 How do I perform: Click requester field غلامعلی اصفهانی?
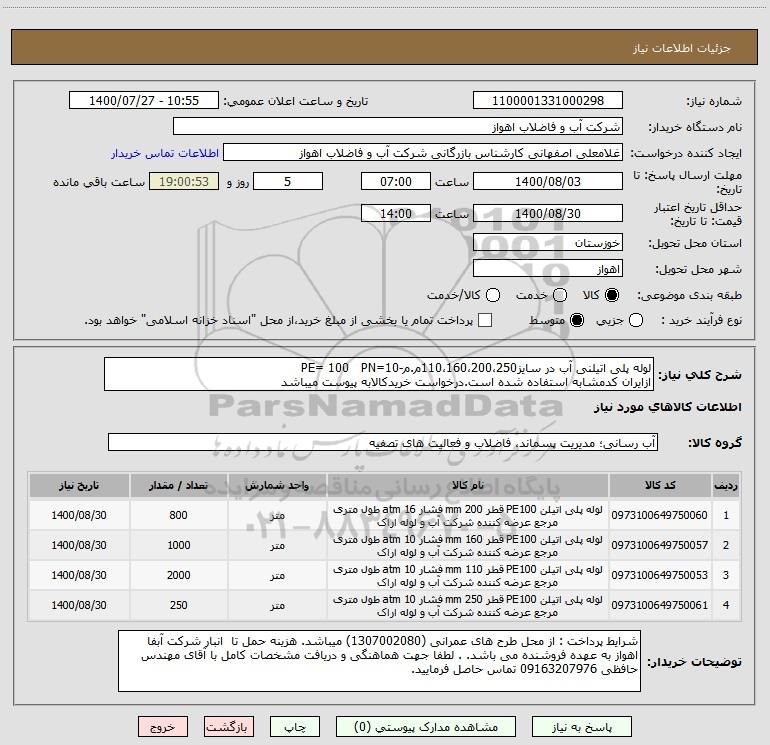point(423,153)
